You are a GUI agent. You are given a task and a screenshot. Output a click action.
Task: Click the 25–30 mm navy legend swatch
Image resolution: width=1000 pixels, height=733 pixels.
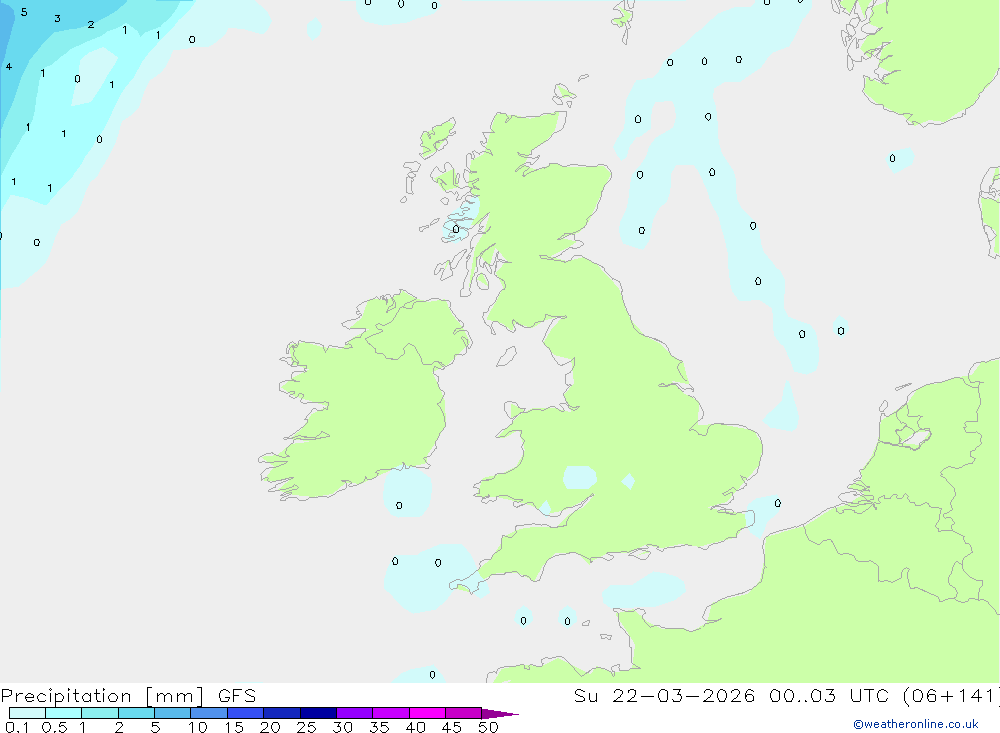coord(318,713)
